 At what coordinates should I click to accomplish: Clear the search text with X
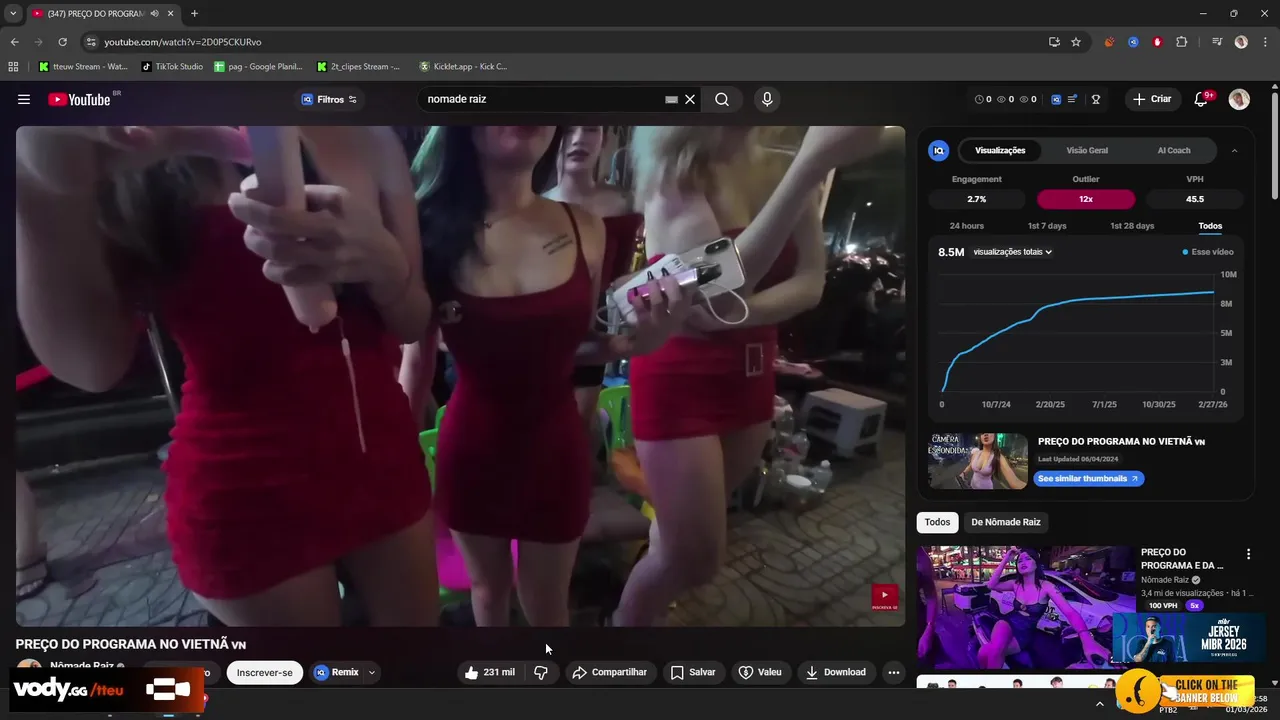coord(690,99)
